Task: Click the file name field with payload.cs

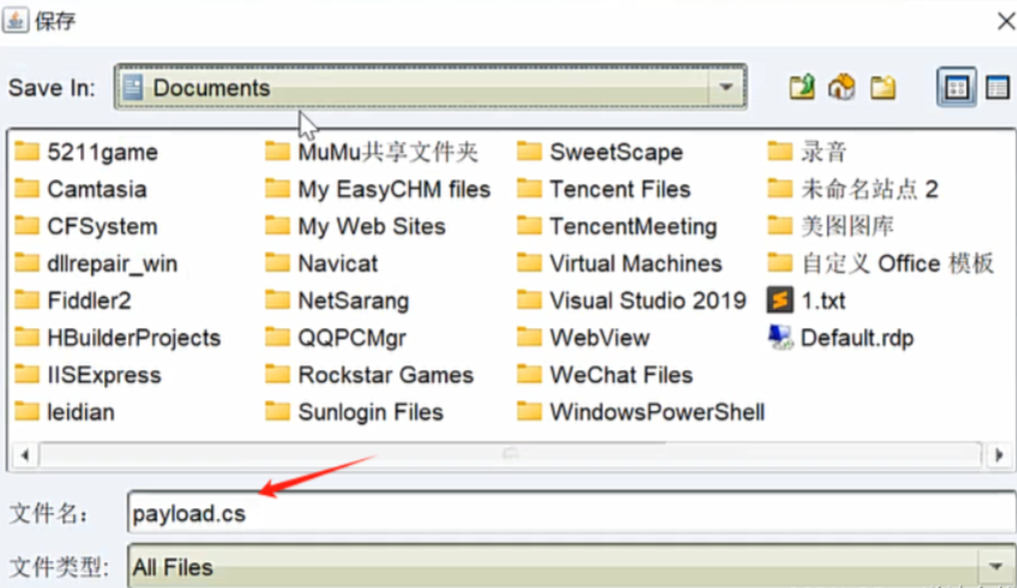Action: [x=571, y=513]
